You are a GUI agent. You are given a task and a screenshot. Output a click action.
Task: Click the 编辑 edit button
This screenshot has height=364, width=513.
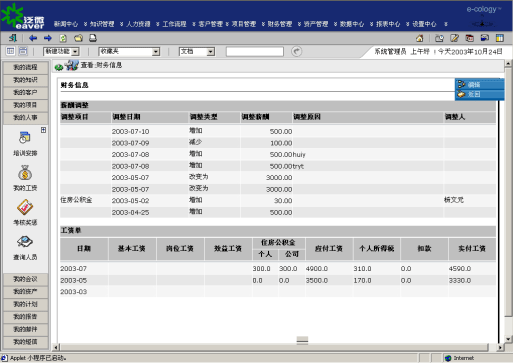tap(480, 84)
